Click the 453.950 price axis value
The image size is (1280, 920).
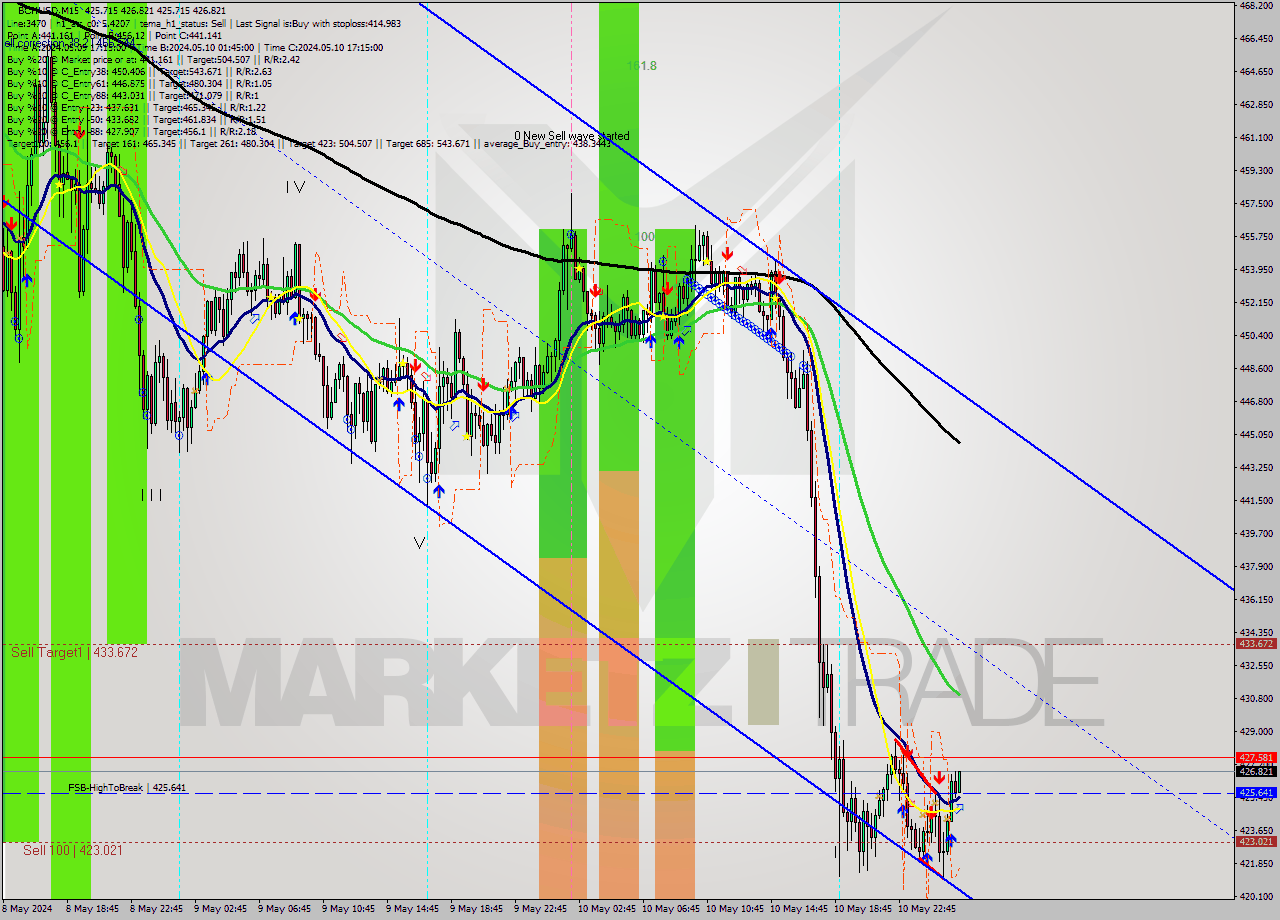1255,269
